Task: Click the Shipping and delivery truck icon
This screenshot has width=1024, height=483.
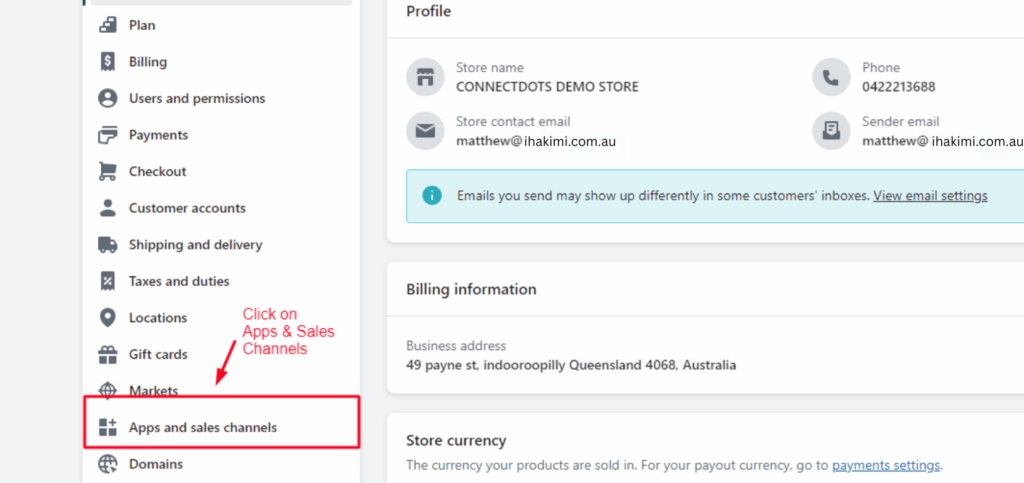Action: [x=108, y=245]
